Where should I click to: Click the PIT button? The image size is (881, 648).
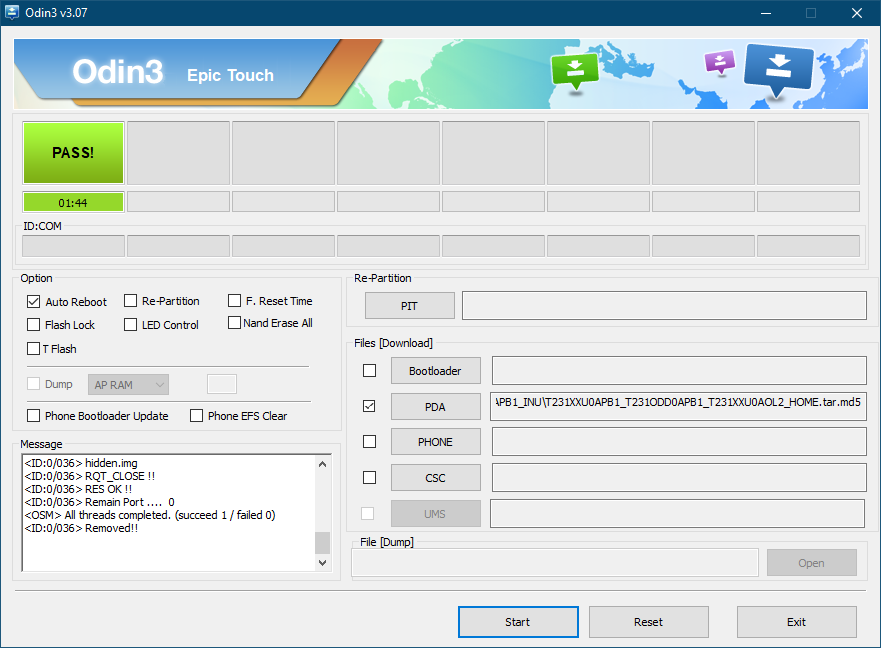pyautogui.click(x=410, y=306)
